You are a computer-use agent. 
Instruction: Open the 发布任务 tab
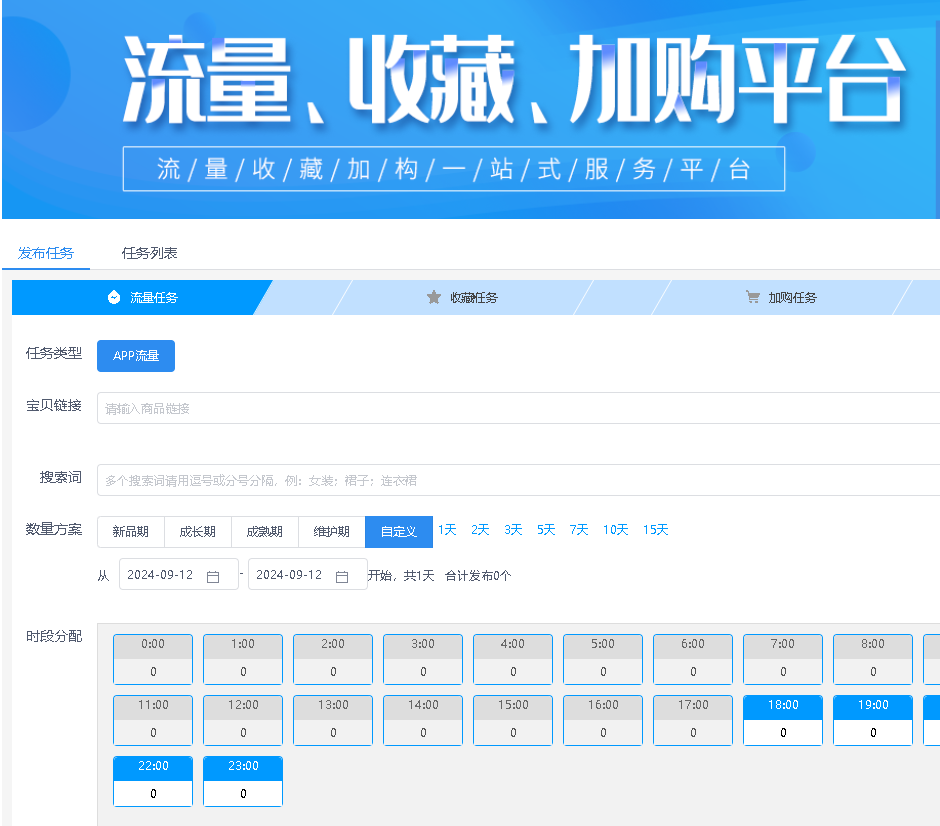[x=46, y=253]
